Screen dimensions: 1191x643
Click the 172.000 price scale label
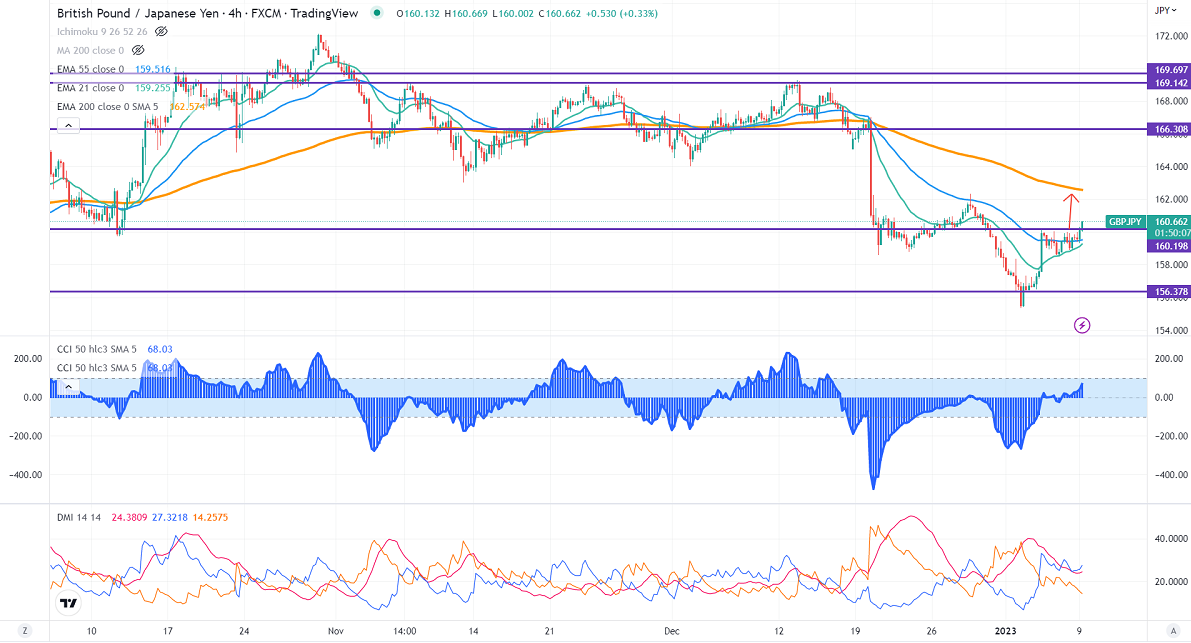pyautogui.click(x=1171, y=36)
